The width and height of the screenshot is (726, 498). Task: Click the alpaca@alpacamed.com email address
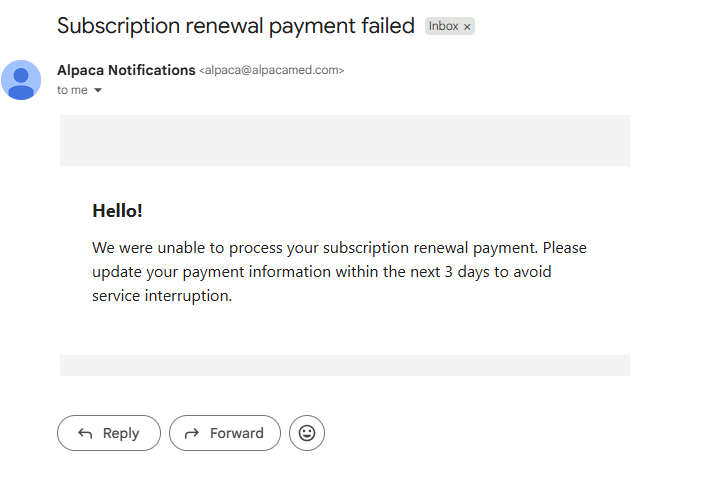pyautogui.click(x=272, y=71)
